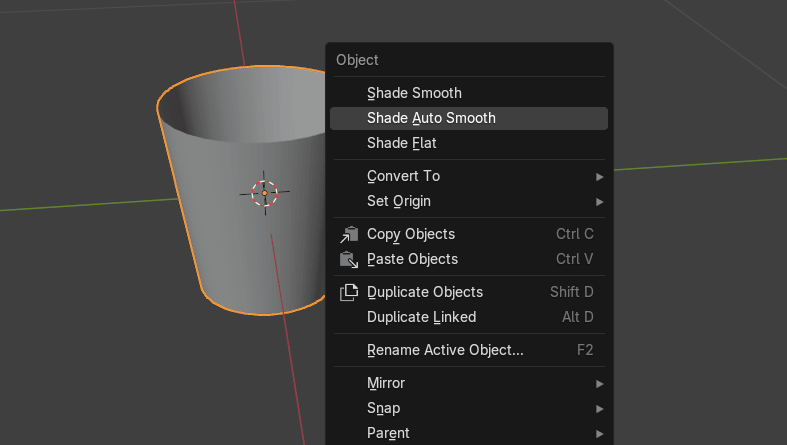Expand the Convert To submenu arrow
Screen dimensions: 787x445
coord(600,176)
